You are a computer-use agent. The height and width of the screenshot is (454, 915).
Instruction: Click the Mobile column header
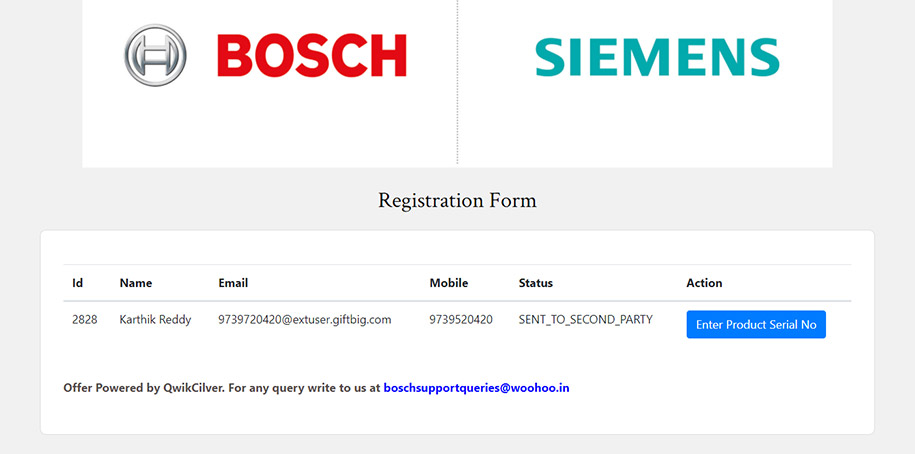(448, 283)
